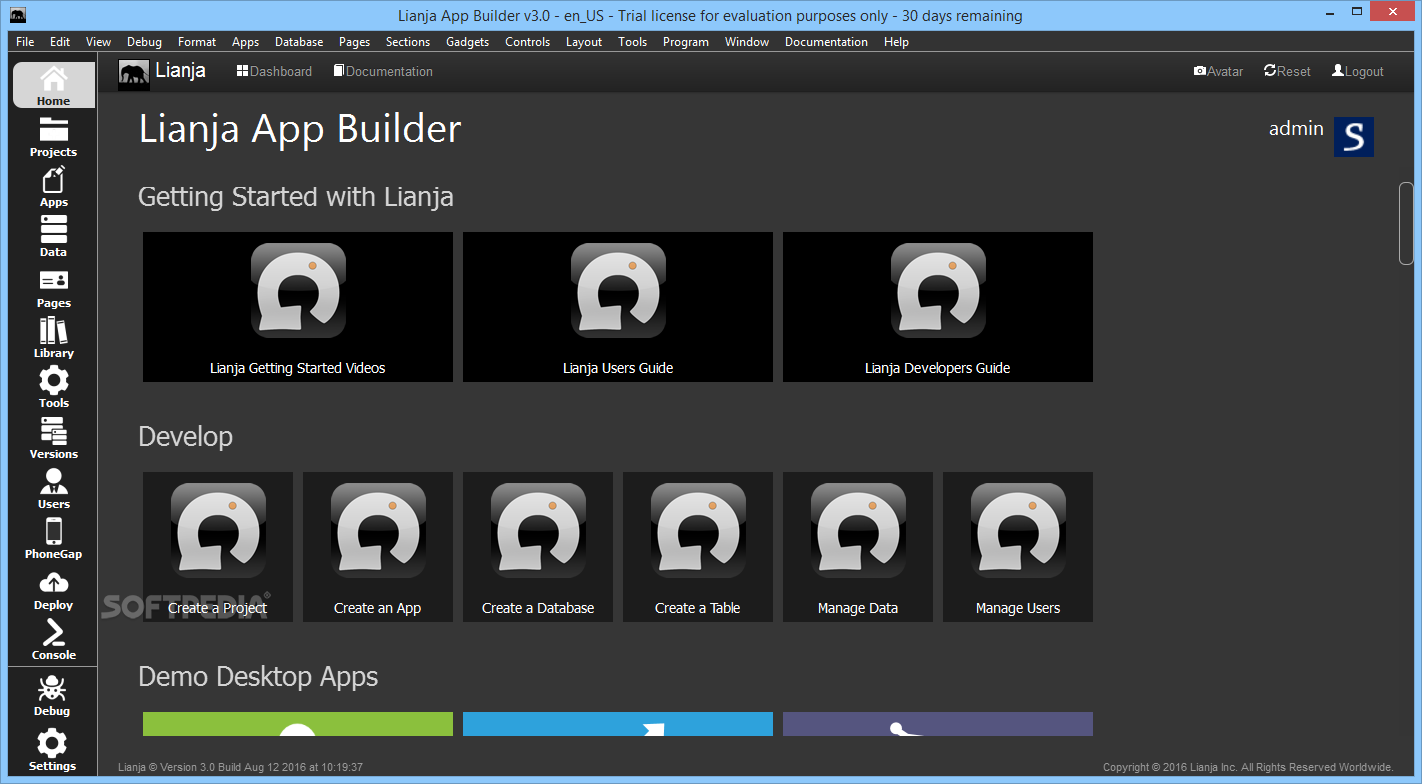Open the Edit menu
Screen dimensions: 1422x784
point(60,42)
